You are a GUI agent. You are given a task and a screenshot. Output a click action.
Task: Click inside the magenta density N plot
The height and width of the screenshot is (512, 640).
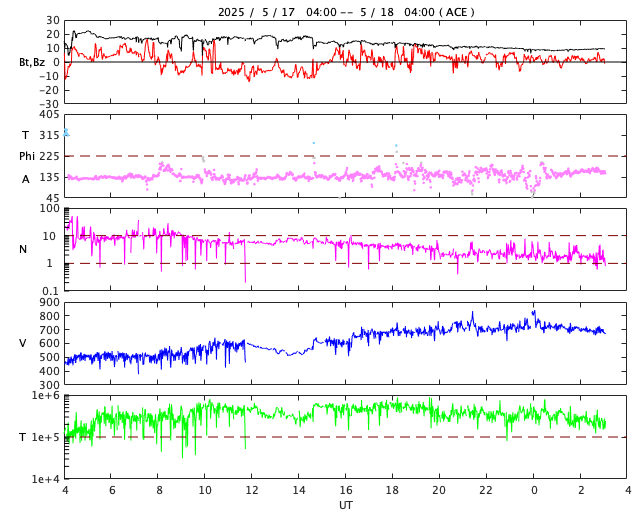tap(346, 249)
